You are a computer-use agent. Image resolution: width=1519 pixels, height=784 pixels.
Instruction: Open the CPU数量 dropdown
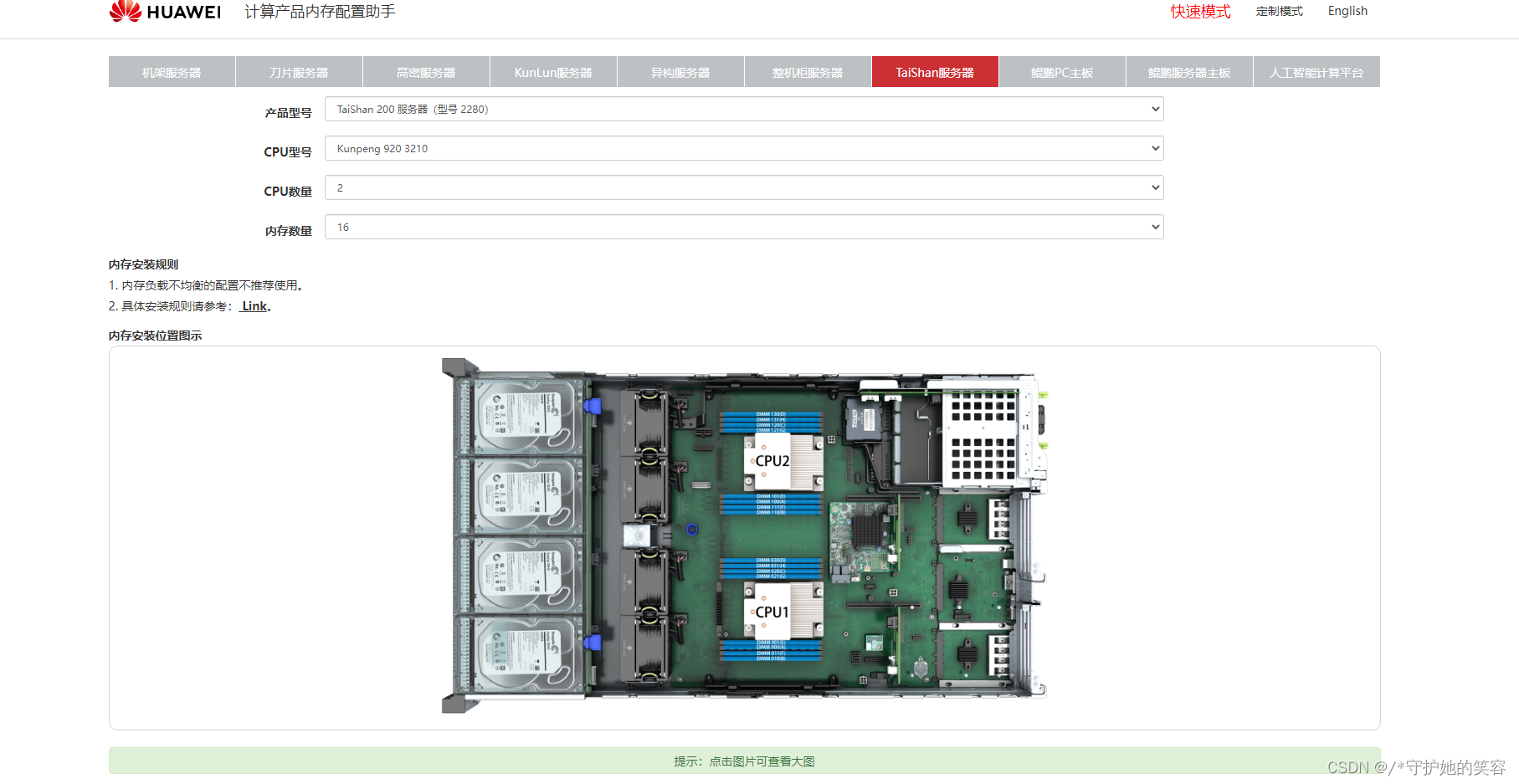tap(744, 187)
